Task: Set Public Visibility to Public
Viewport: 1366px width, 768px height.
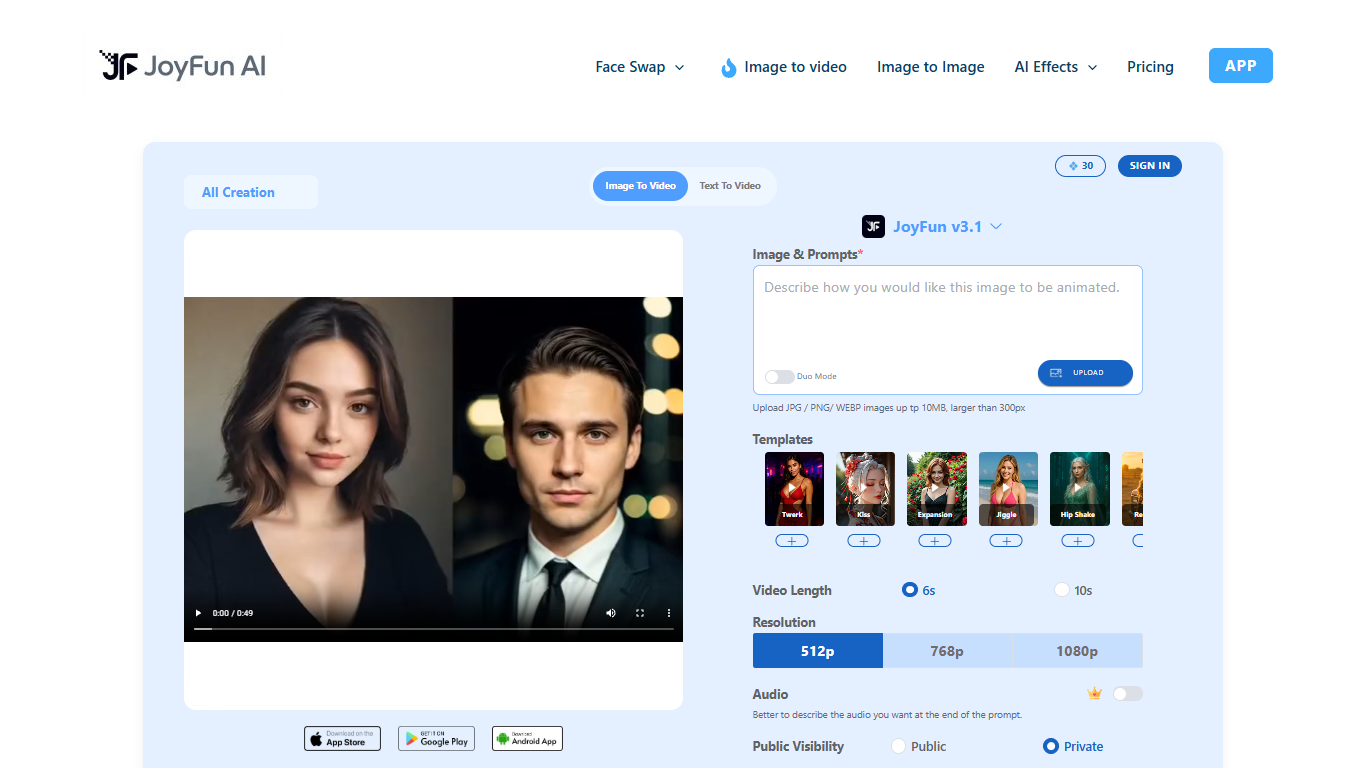Action: [x=897, y=746]
